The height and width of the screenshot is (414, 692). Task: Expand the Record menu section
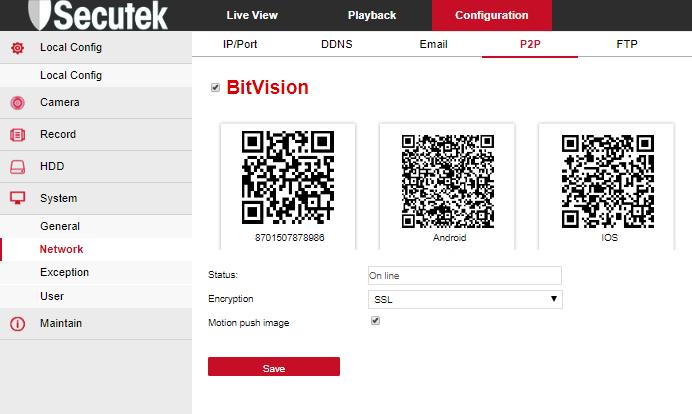pyautogui.click(x=96, y=135)
